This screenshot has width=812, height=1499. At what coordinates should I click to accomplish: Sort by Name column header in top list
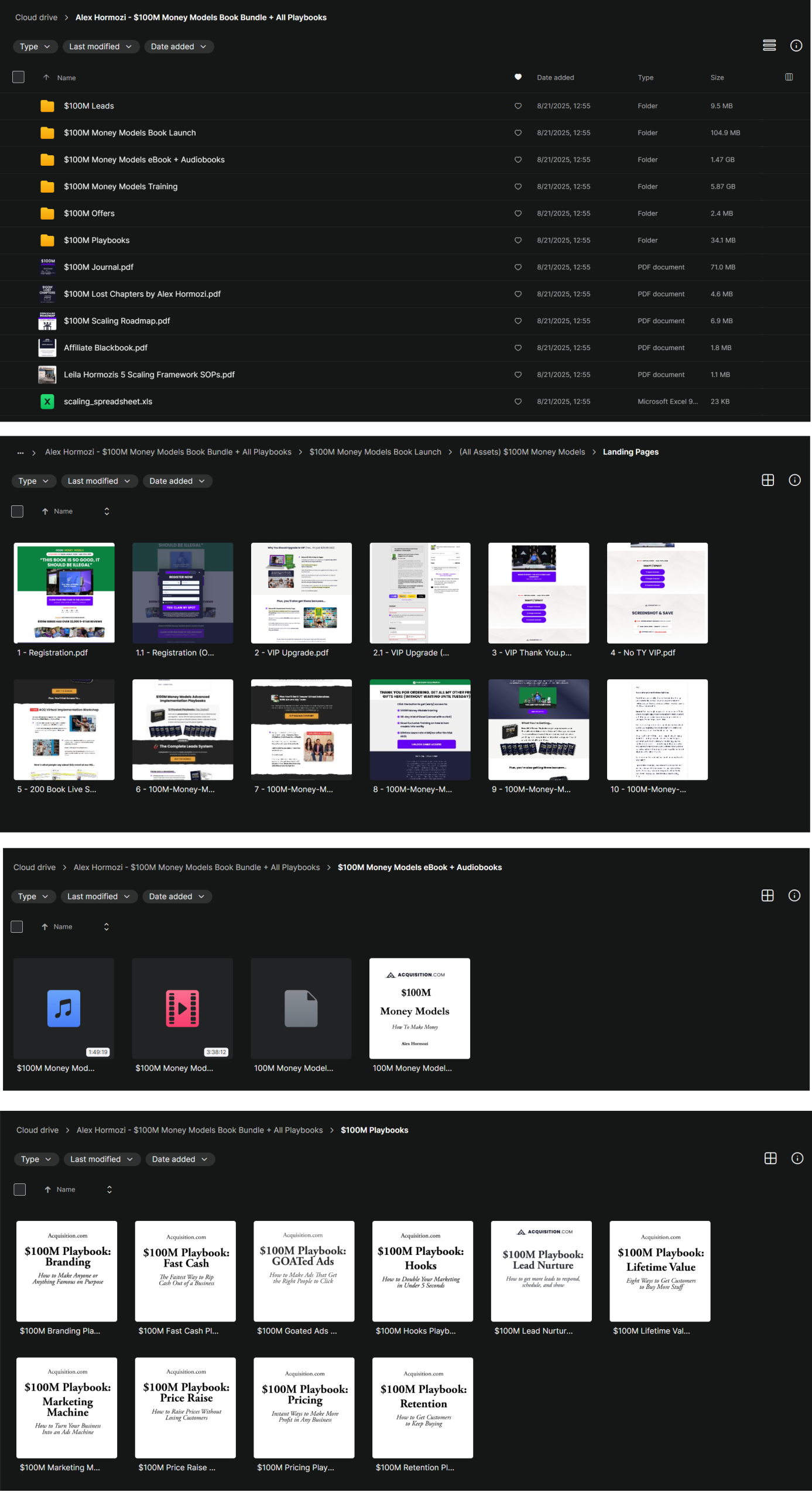tap(66, 78)
